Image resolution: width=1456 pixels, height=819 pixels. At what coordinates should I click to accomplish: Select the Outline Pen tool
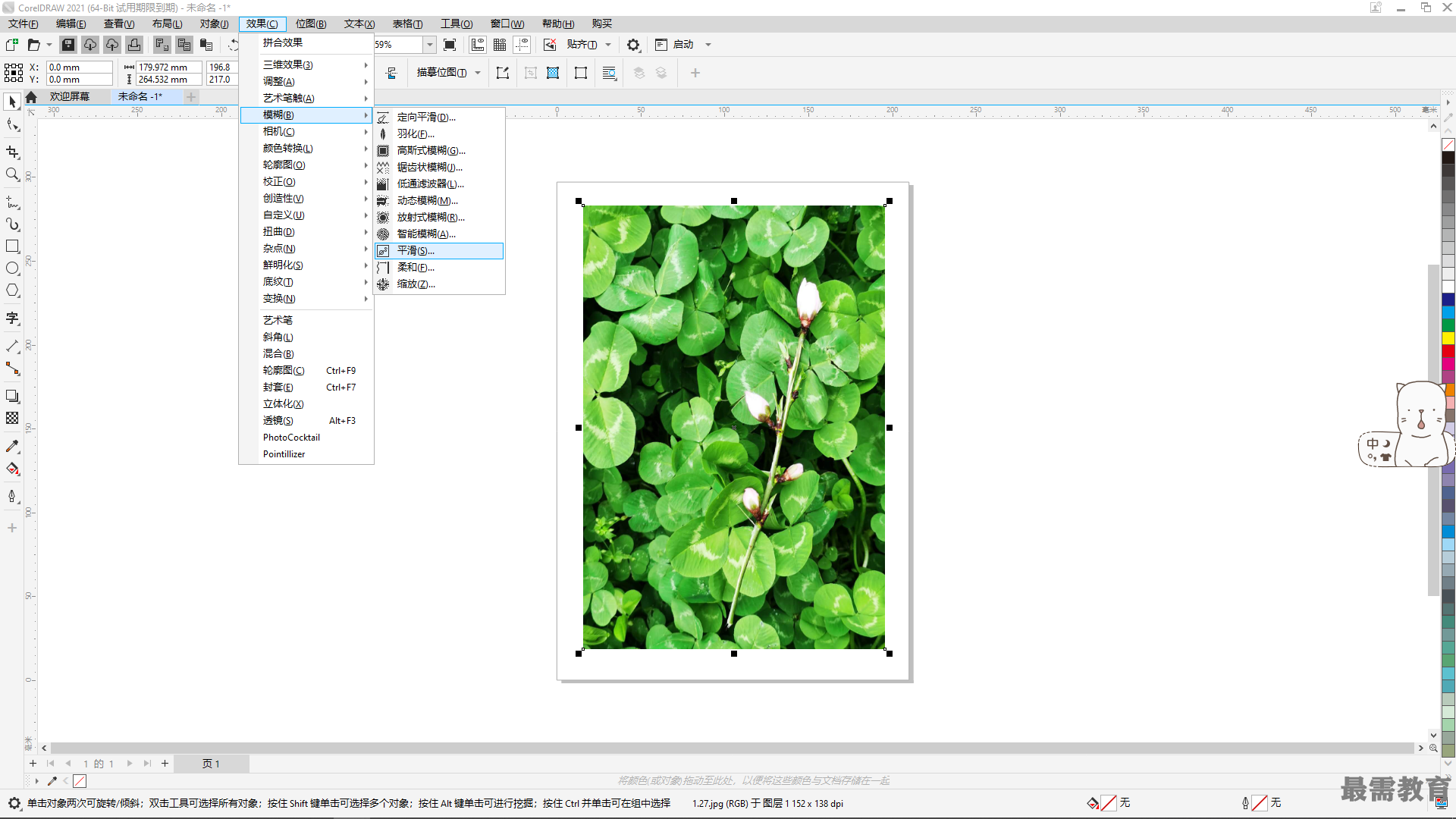pos(12,497)
